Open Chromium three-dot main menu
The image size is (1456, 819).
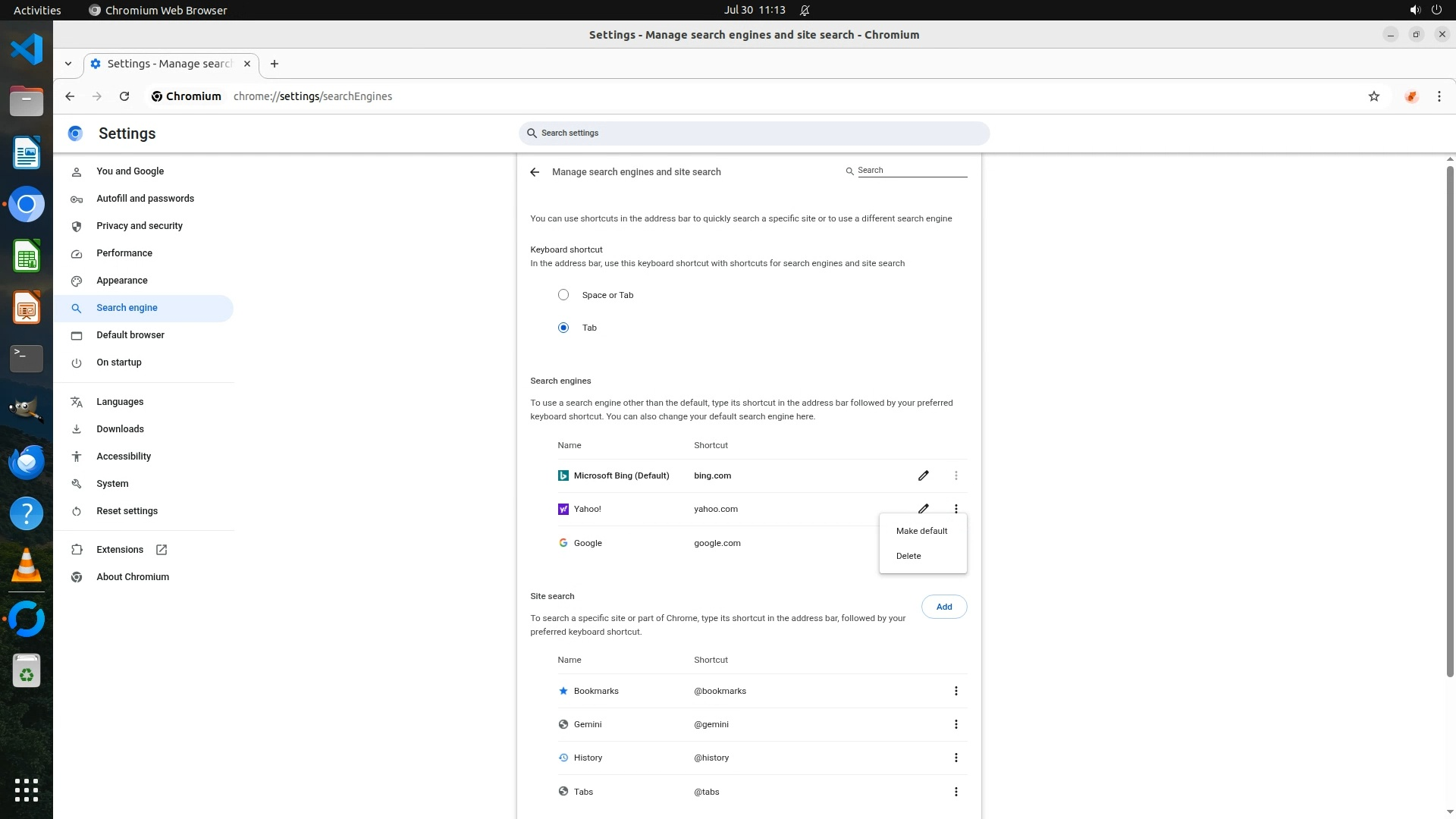(1439, 96)
